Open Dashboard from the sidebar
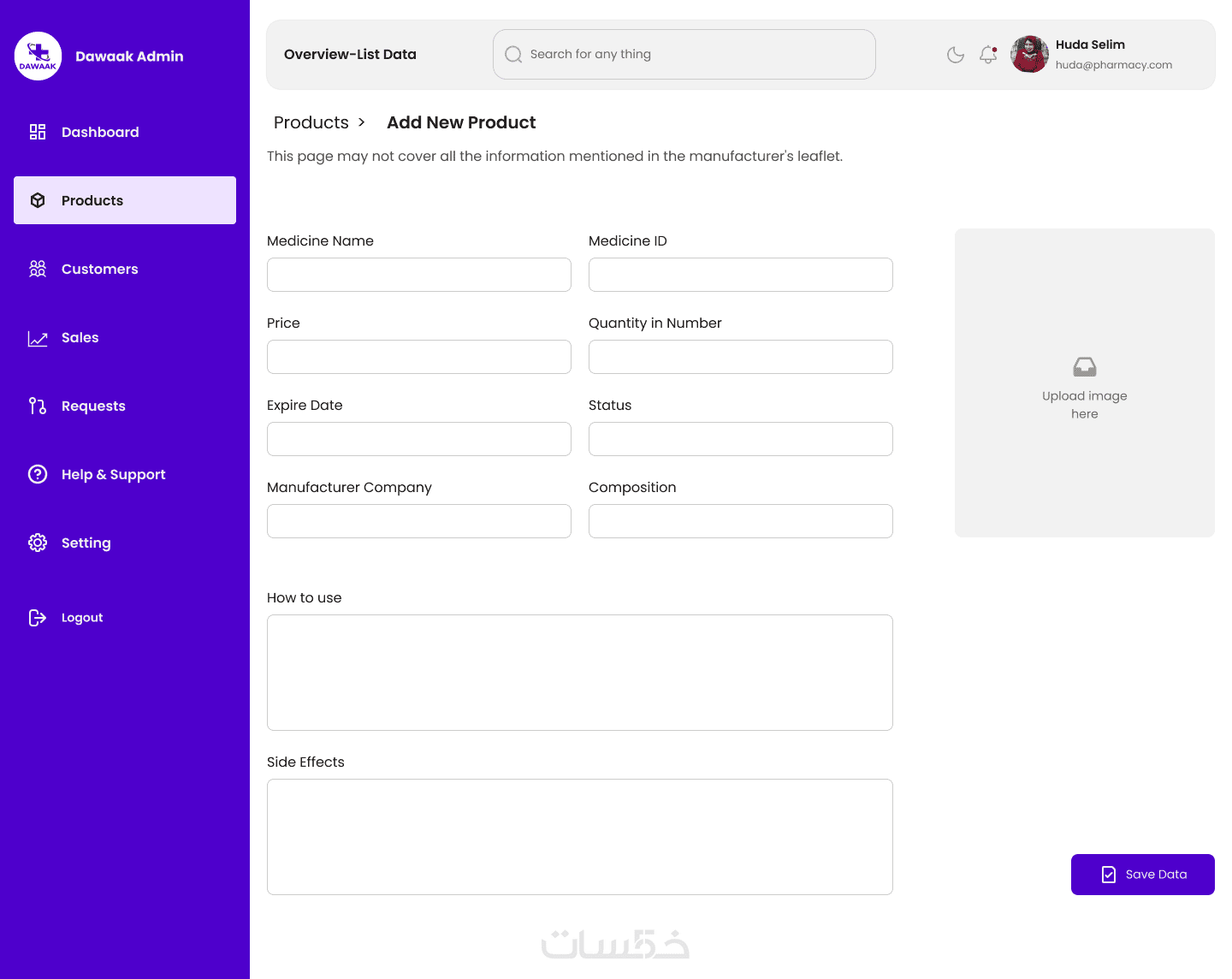 pos(100,132)
